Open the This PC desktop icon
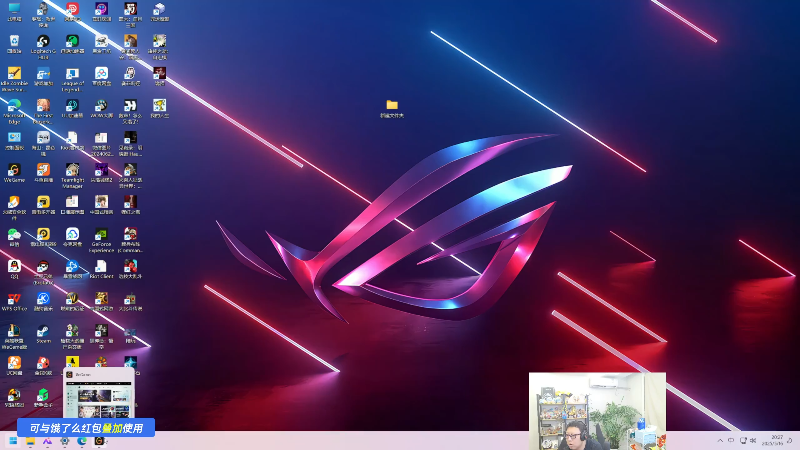The width and height of the screenshot is (800, 450). (14, 12)
